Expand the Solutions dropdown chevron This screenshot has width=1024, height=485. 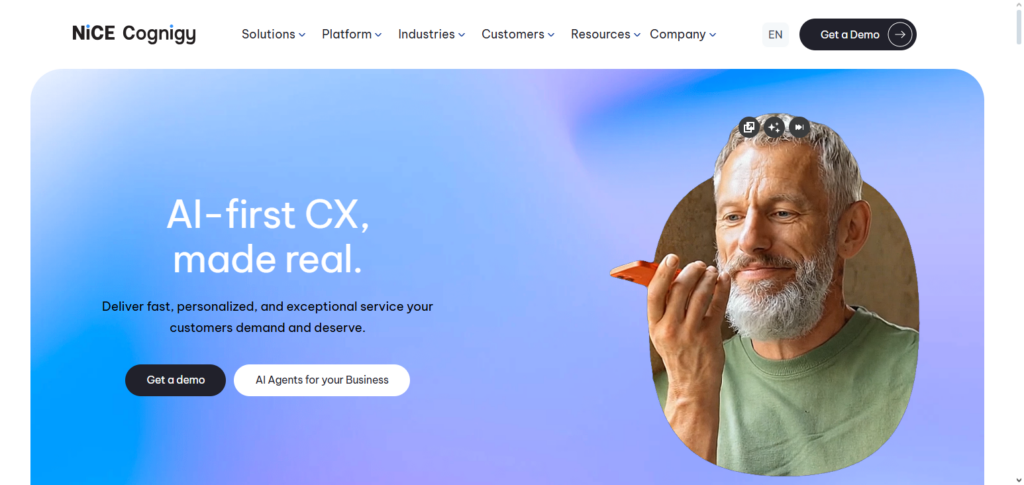(x=302, y=35)
